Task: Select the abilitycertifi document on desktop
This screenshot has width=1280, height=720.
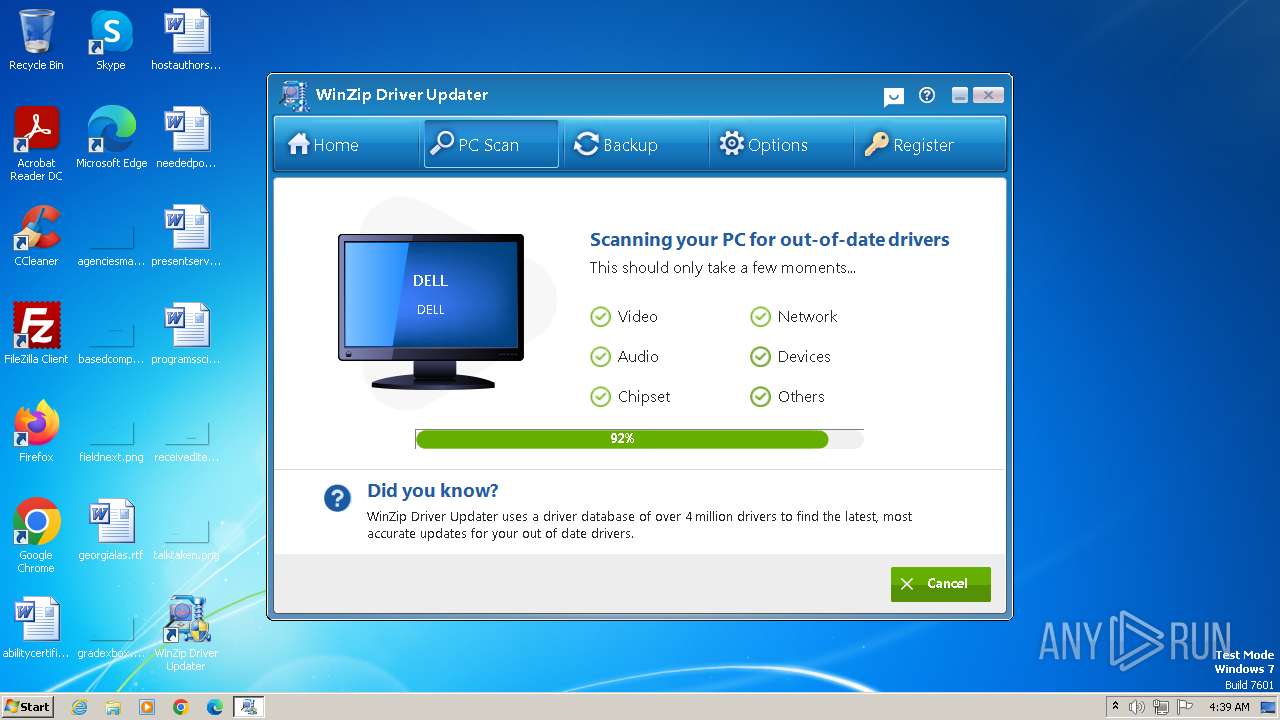Action: point(36,628)
